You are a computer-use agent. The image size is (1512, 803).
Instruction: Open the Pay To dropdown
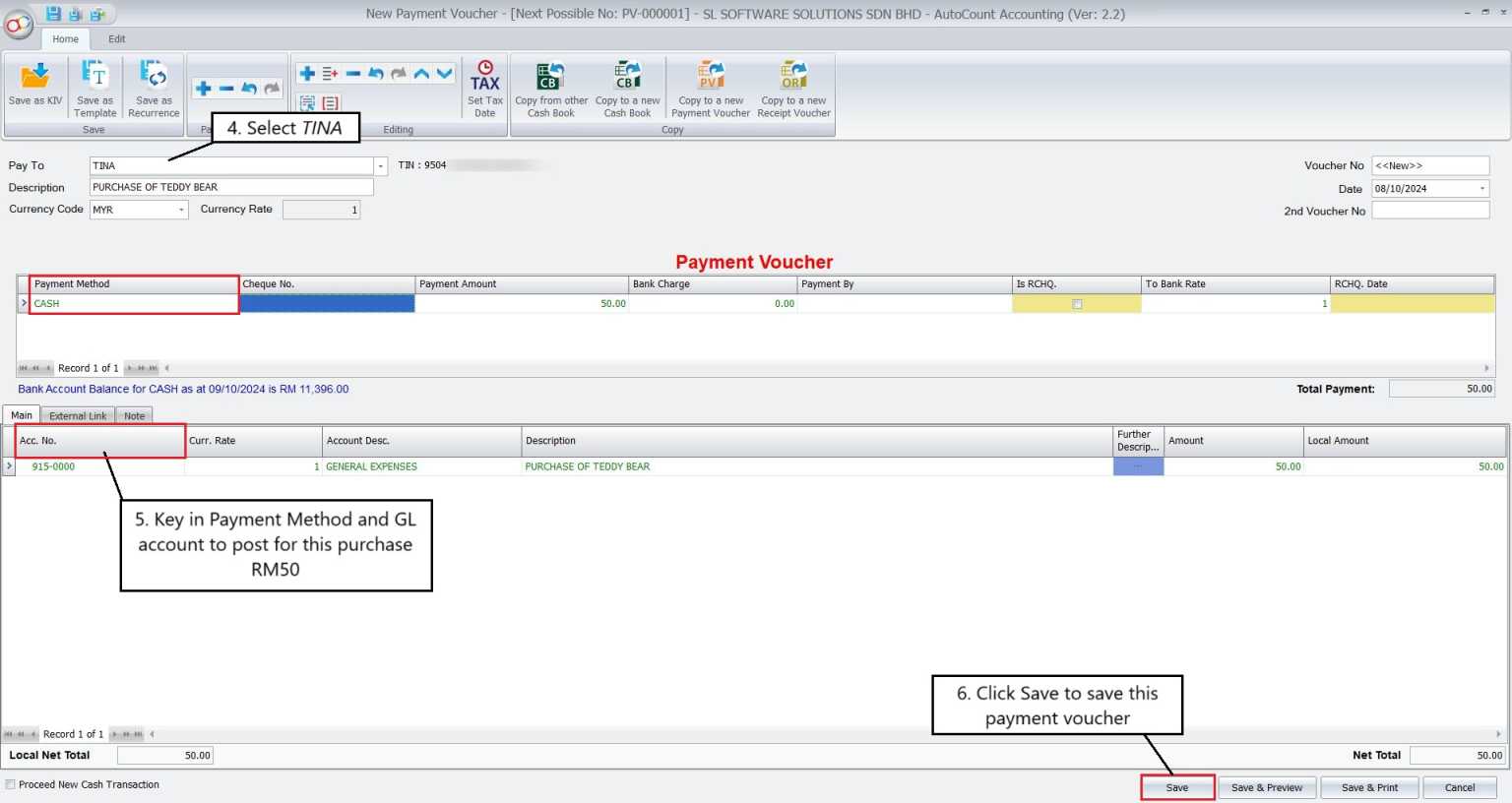(380, 166)
